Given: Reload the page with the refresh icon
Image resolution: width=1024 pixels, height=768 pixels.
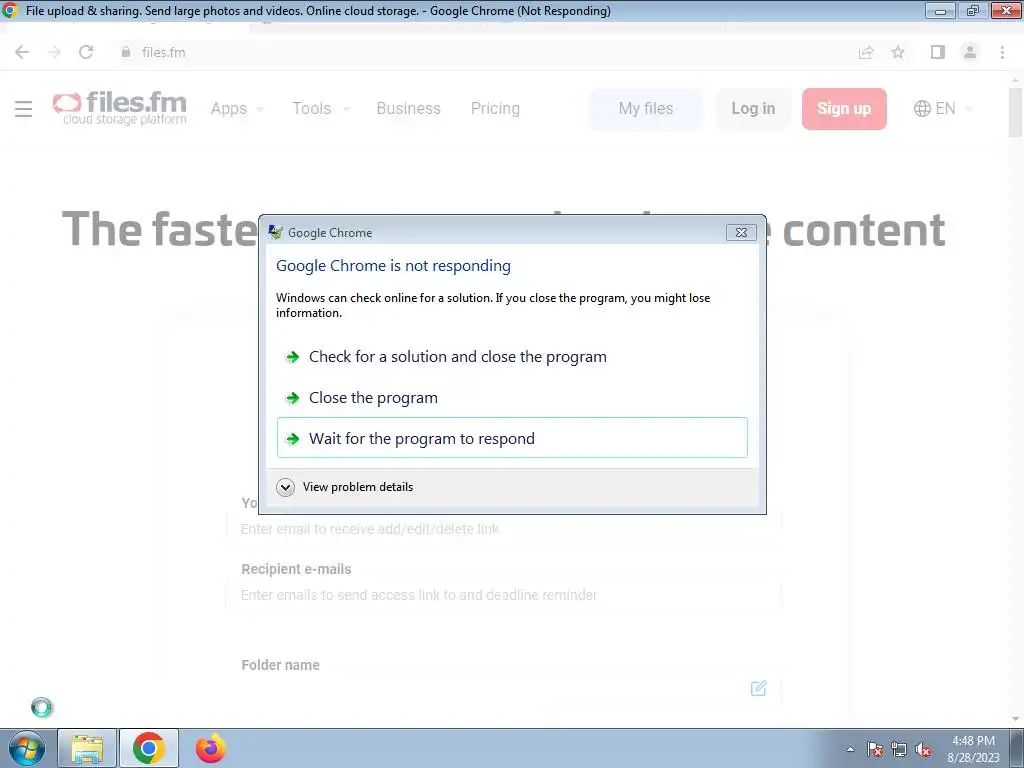Looking at the screenshot, I should pyautogui.click(x=86, y=52).
